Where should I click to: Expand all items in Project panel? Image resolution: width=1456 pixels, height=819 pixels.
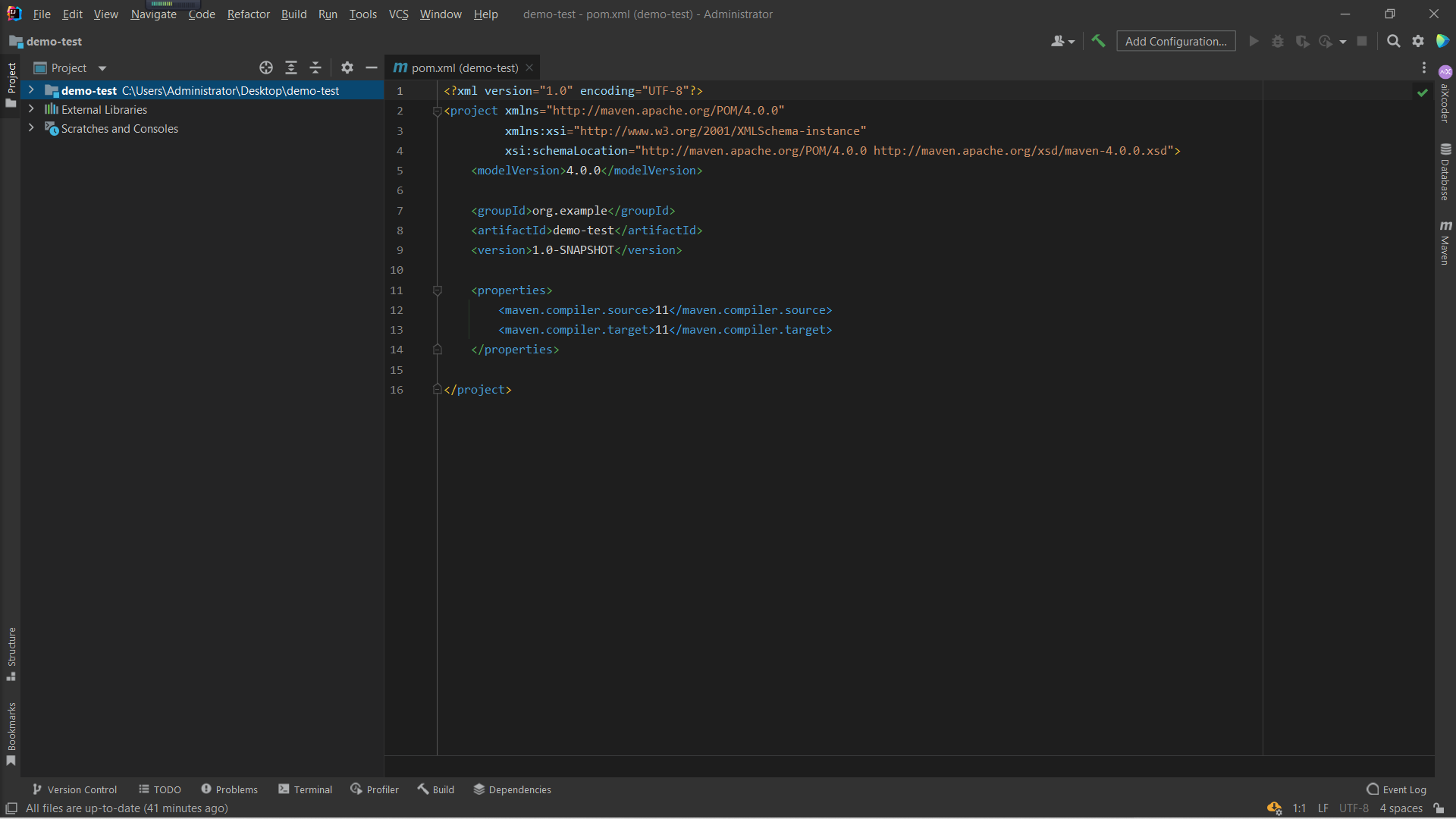pyautogui.click(x=291, y=67)
